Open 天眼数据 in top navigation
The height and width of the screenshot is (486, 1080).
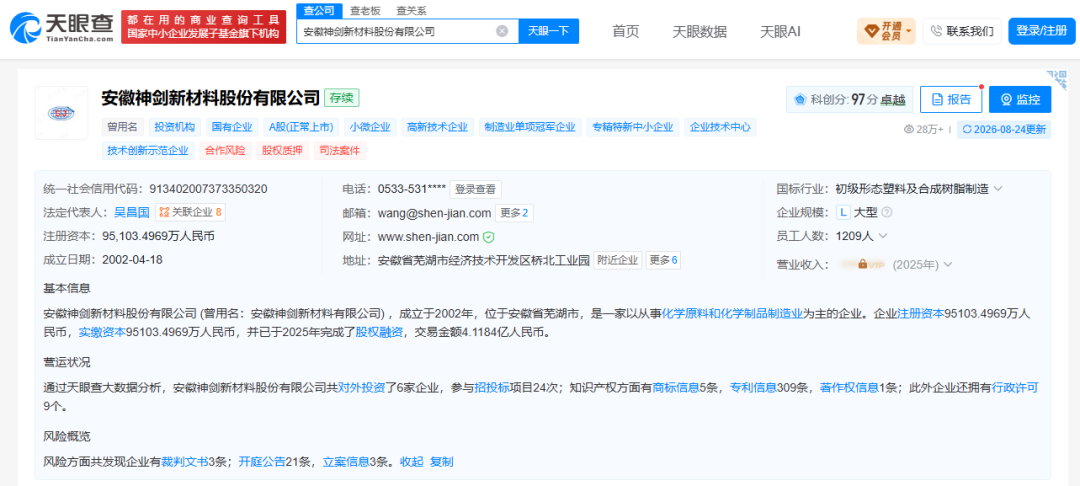point(700,32)
